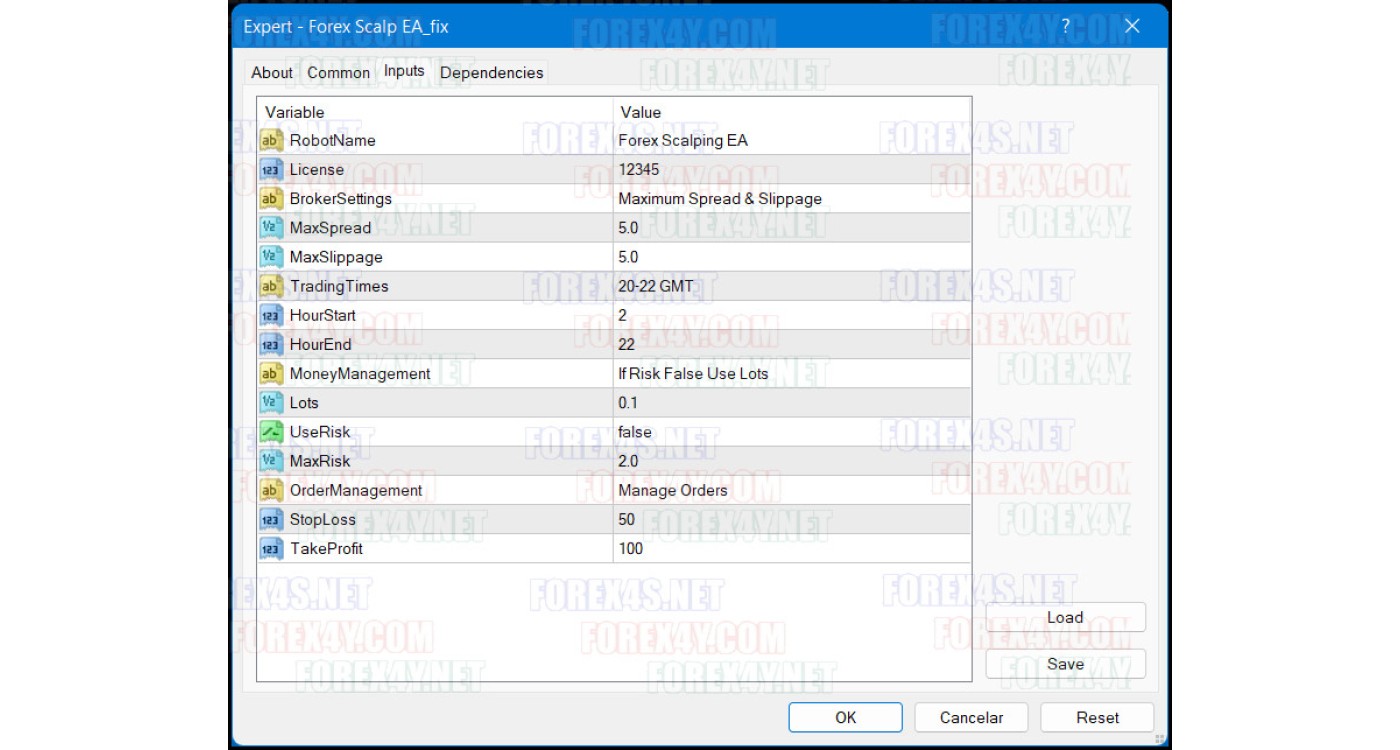
Task: Click the MaxSlippage value 5.0 cell
Action: (x=790, y=257)
